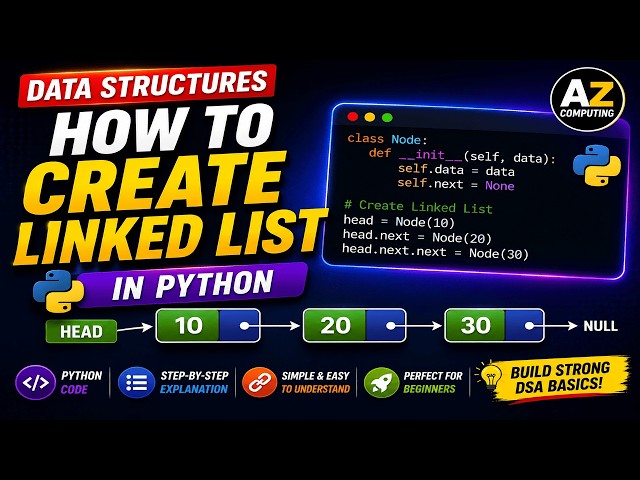Image resolution: width=640 pixels, height=480 pixels.
Task: Click the '# Create Linked List' comment
Action: pos(418,207)
